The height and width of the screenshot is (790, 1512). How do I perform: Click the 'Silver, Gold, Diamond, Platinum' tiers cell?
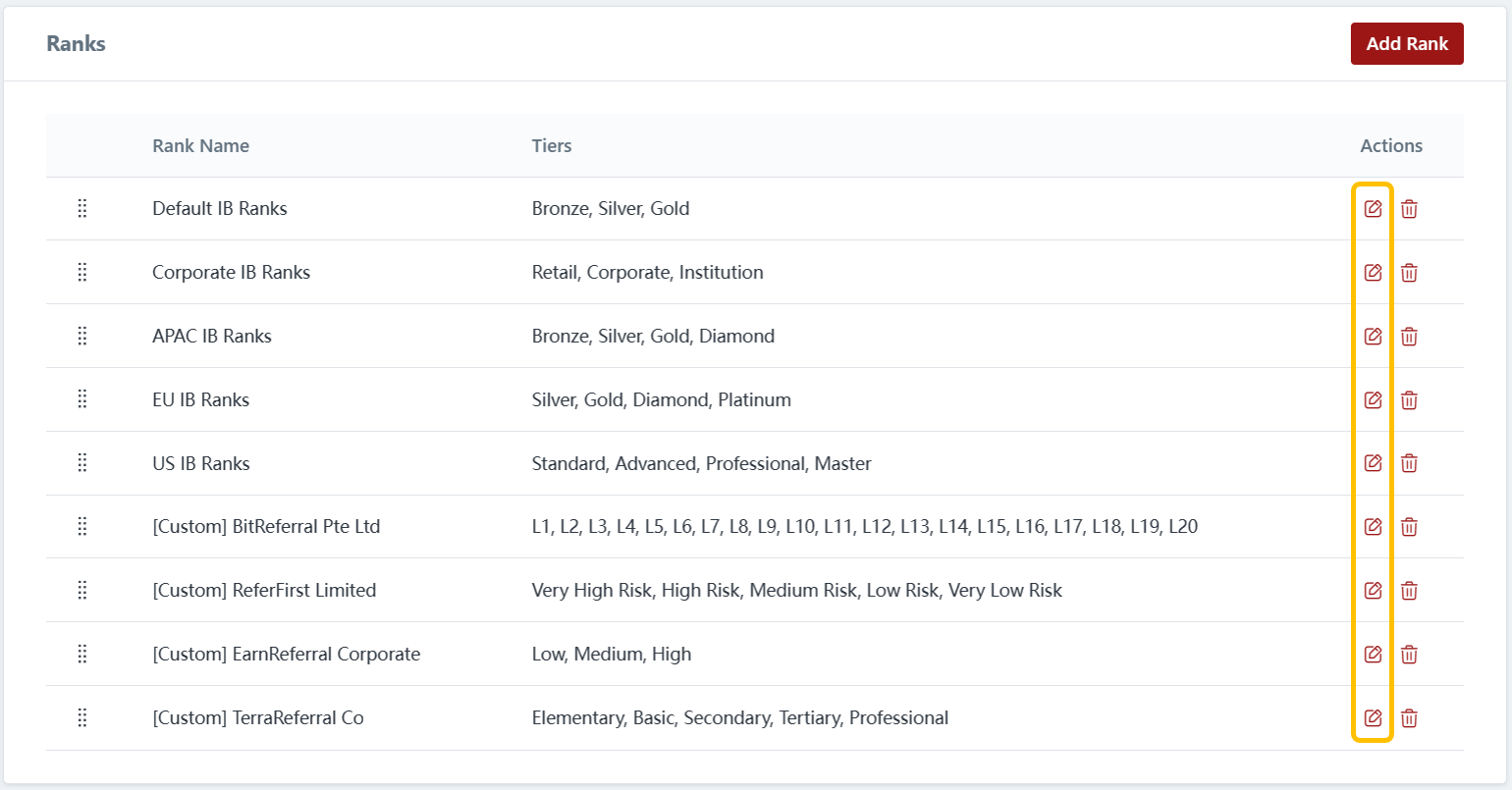pyautogui.click(x=662, y=399)
